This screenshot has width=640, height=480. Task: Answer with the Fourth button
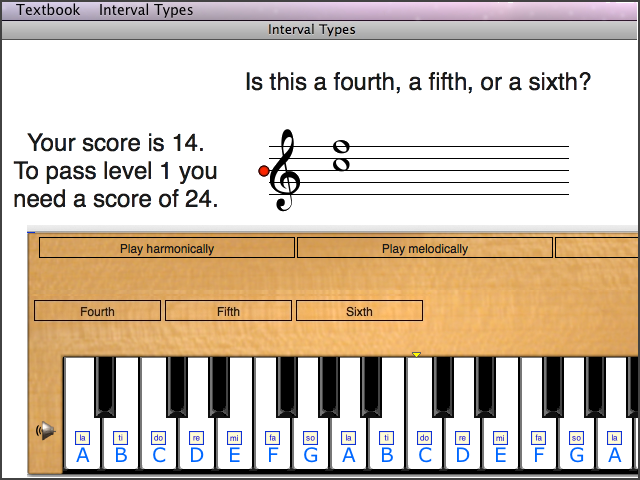pos(97,311)
